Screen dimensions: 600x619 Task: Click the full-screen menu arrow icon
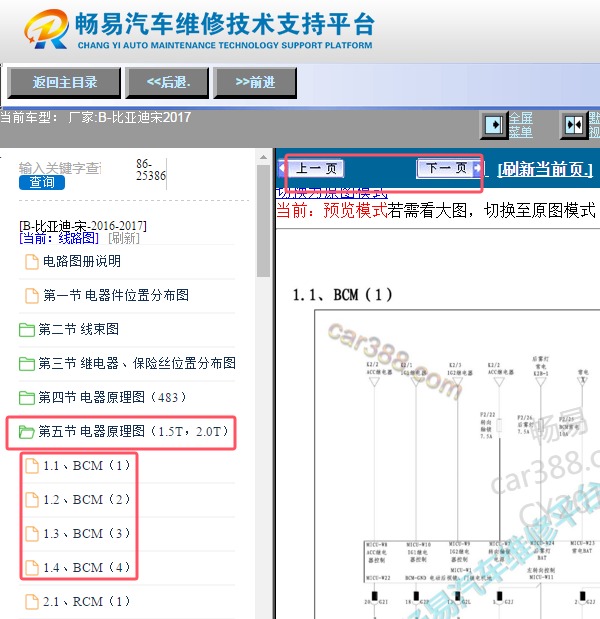[x=494, y=125]
